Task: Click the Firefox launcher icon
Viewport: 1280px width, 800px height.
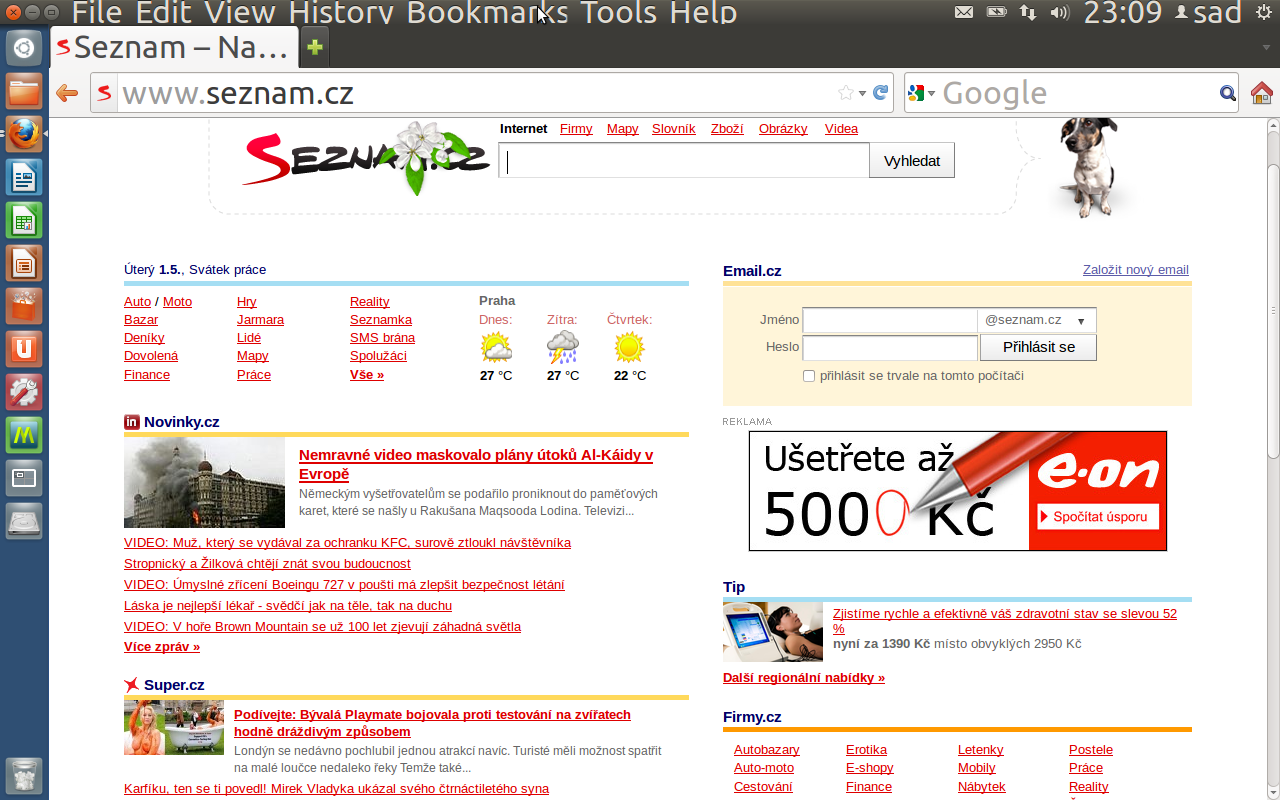Action: click(x=24, y=133)
